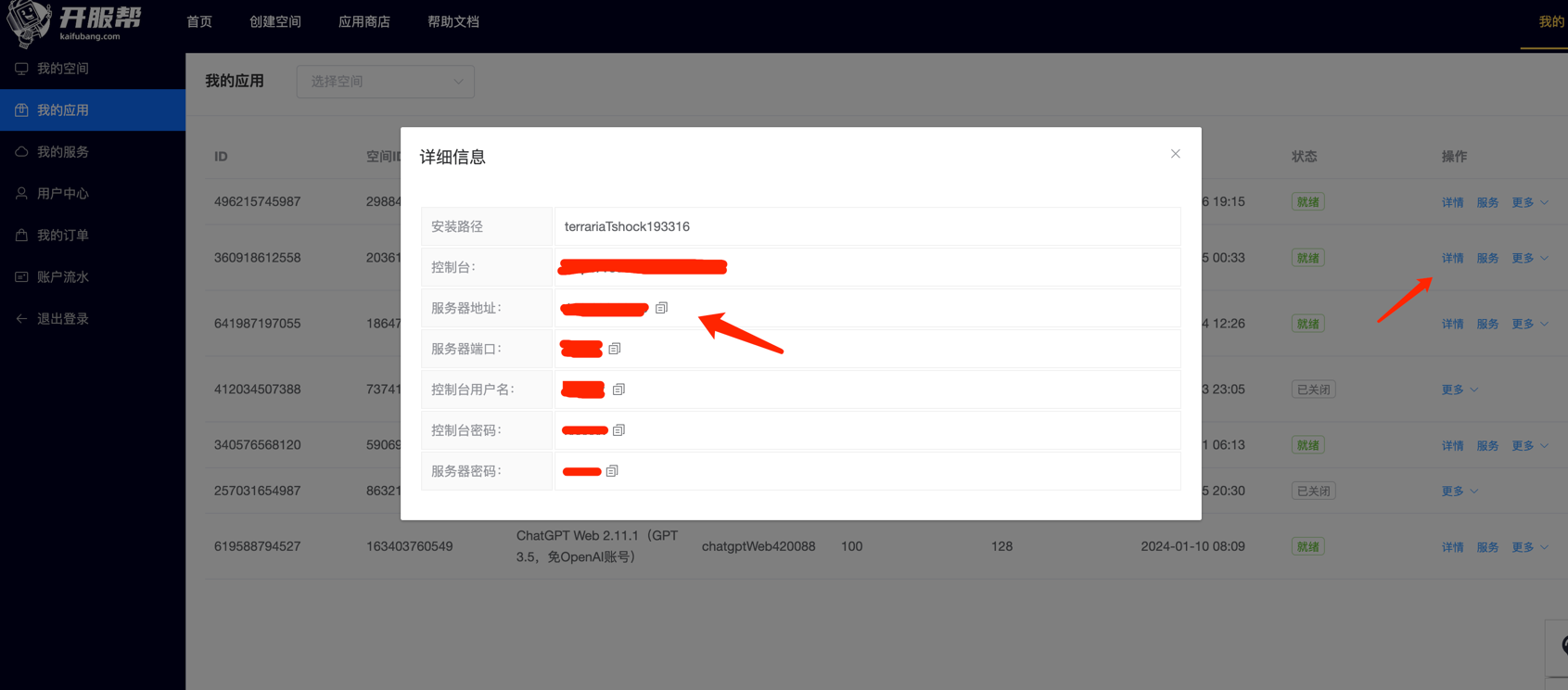
Task: Select 我的应用 in sidebar
Action: tap(93, 110)
